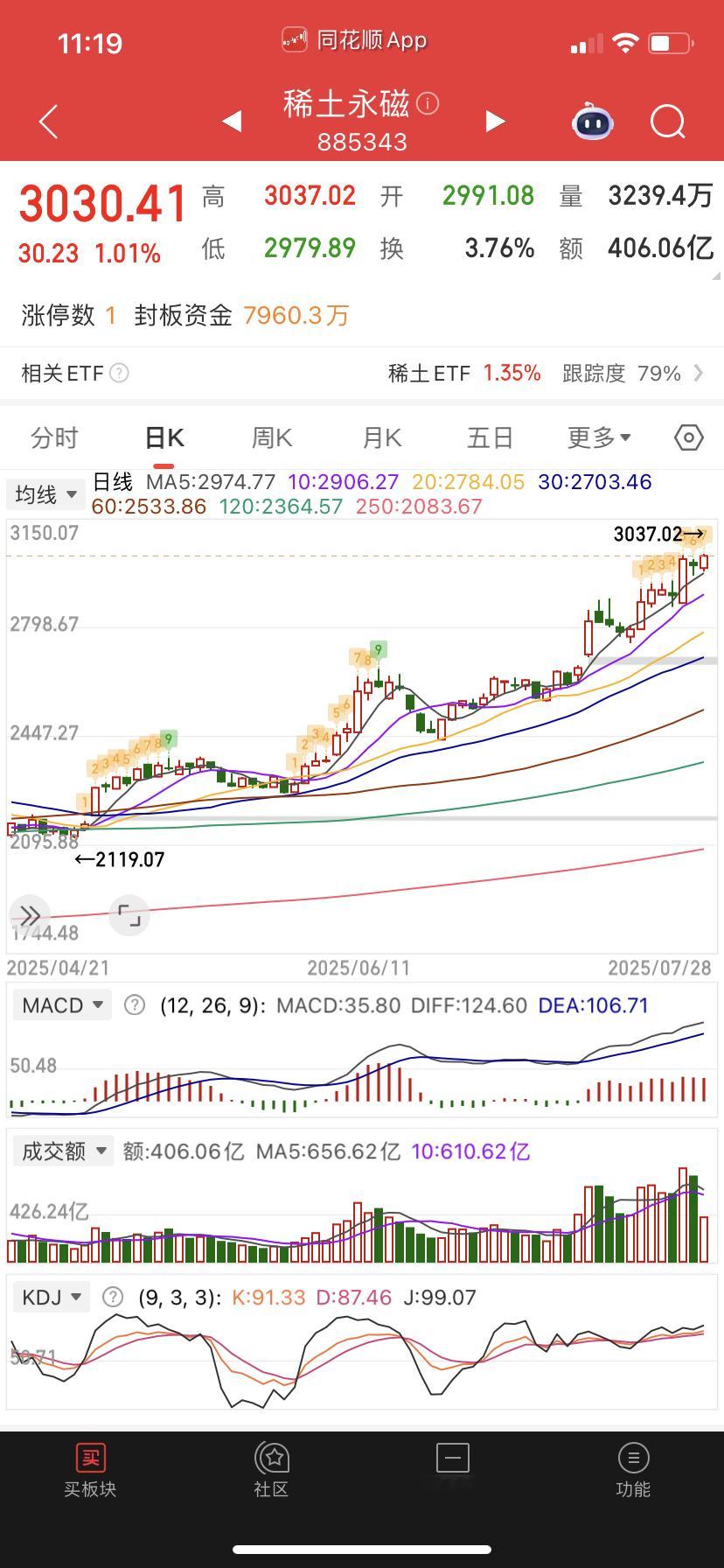Tap the 买板块 buy icon
The image size is (724, 1568).
point(90,1470)
